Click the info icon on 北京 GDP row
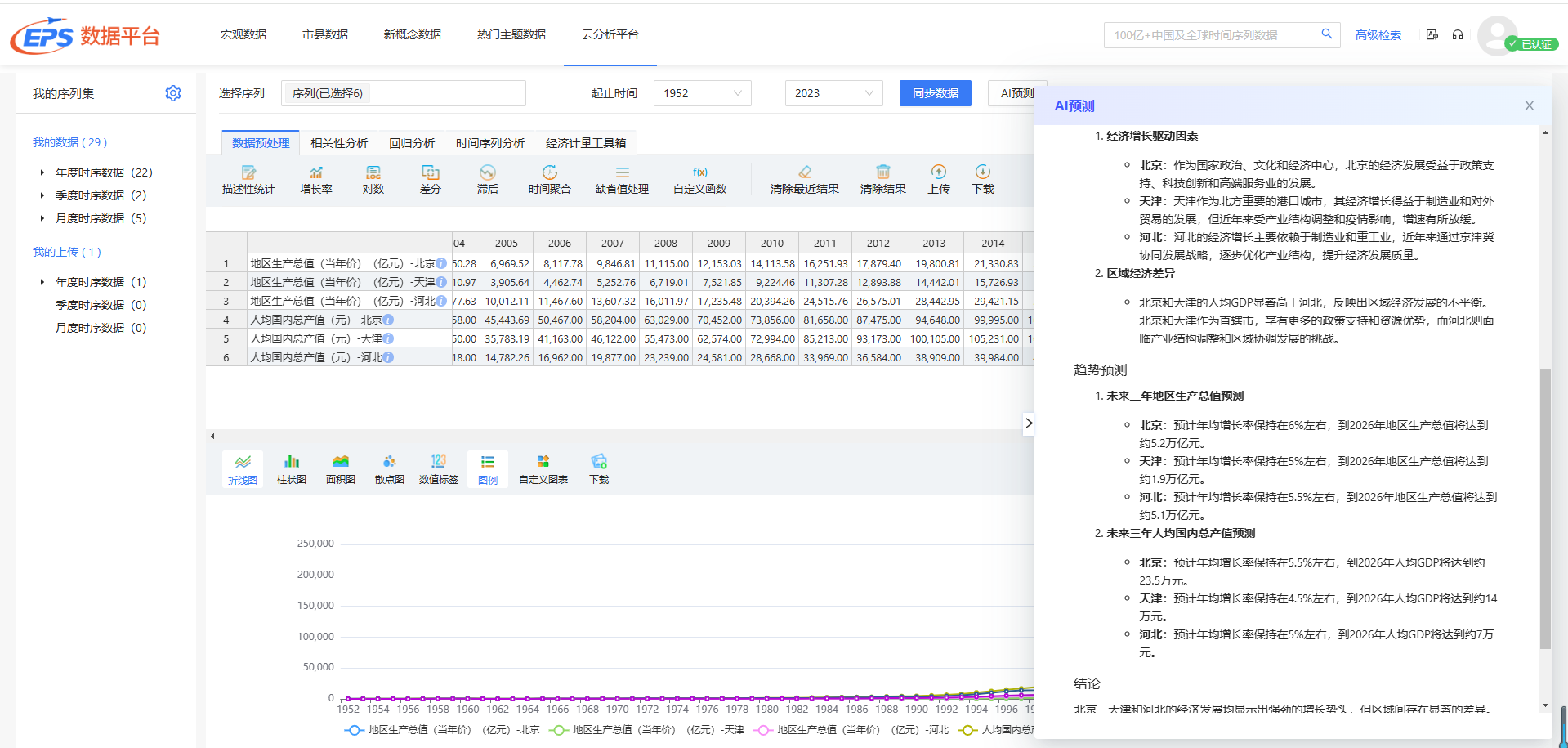1568x748 pixels. 441,263
